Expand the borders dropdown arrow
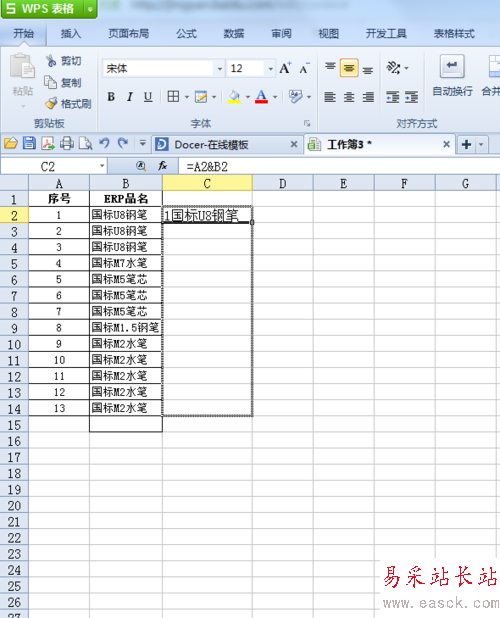This screenshot has height=618, width=500. (x=186, y=97)
